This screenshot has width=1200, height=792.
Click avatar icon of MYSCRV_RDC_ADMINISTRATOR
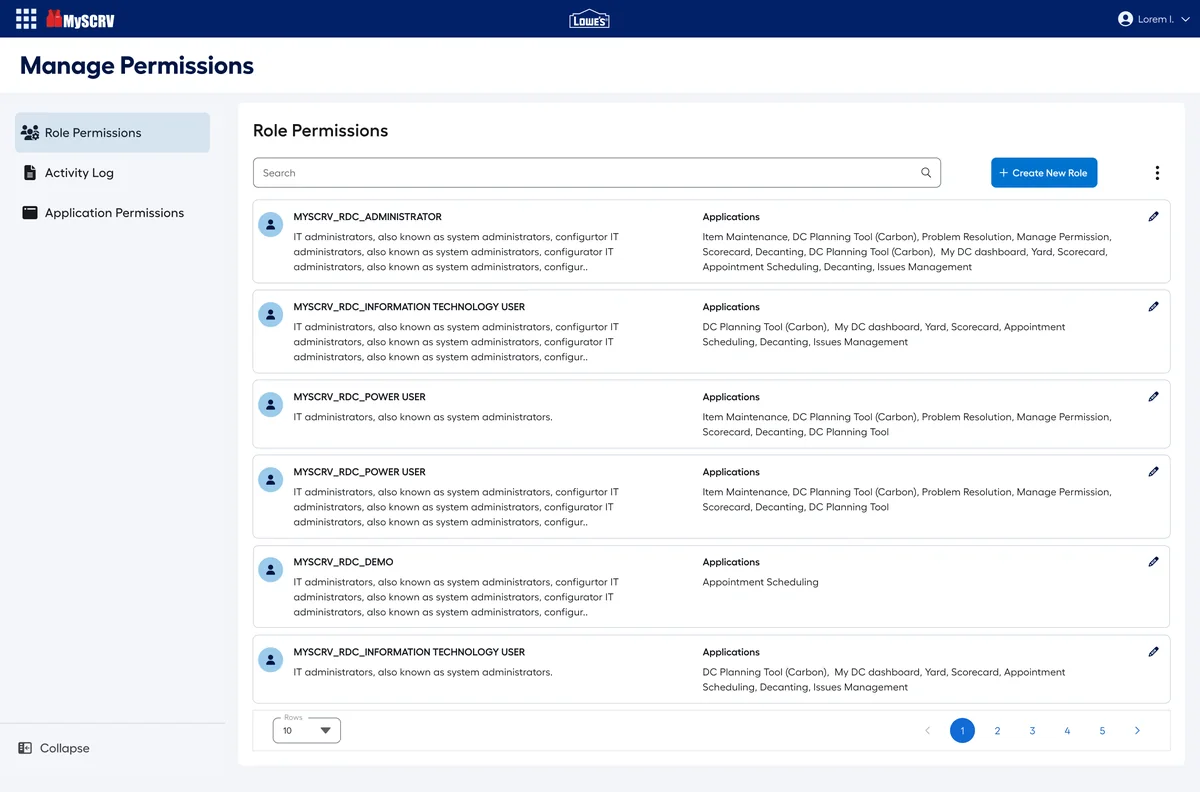(x=270, y=224)
